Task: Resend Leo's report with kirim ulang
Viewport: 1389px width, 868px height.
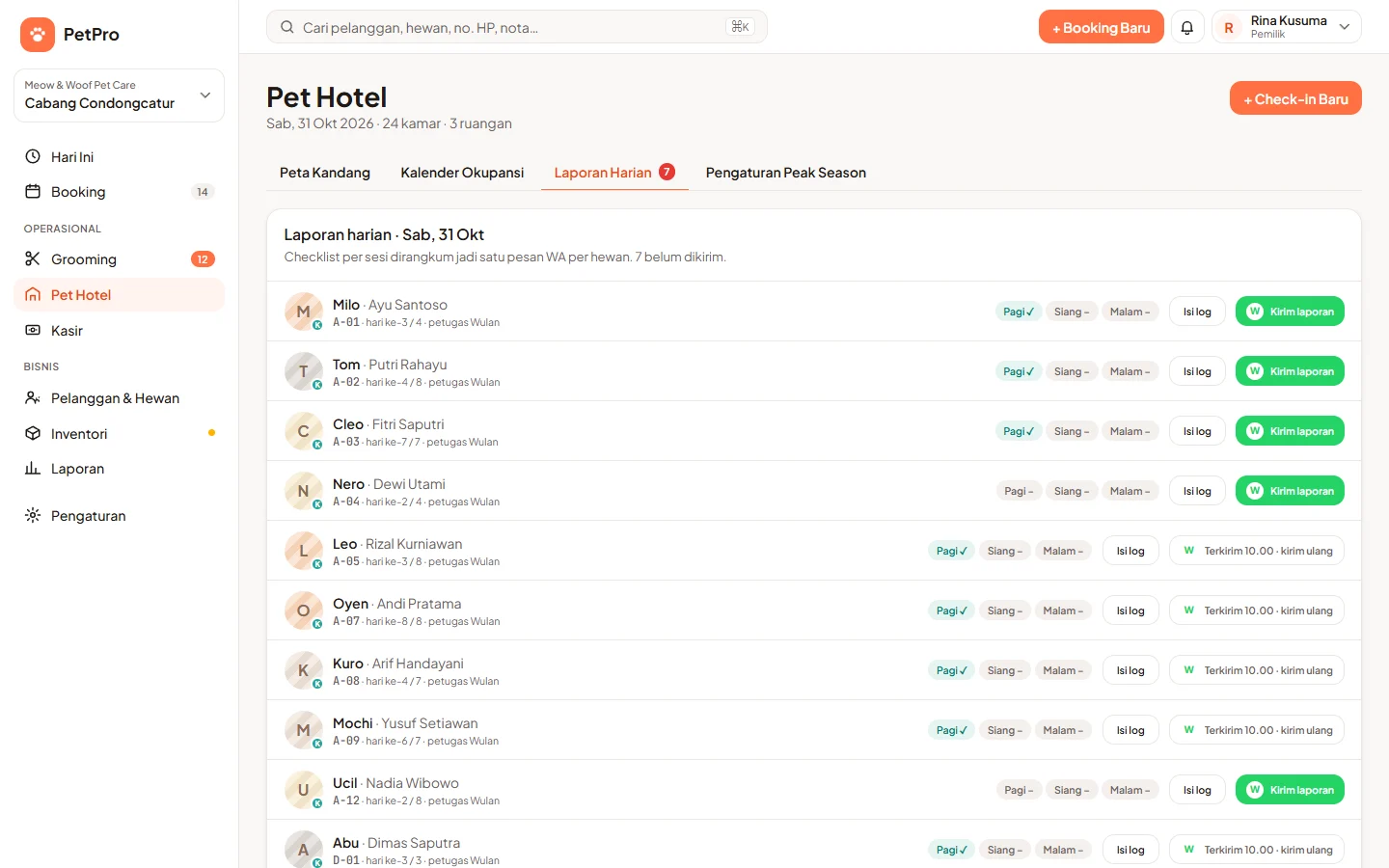Action: [1257, 551]
